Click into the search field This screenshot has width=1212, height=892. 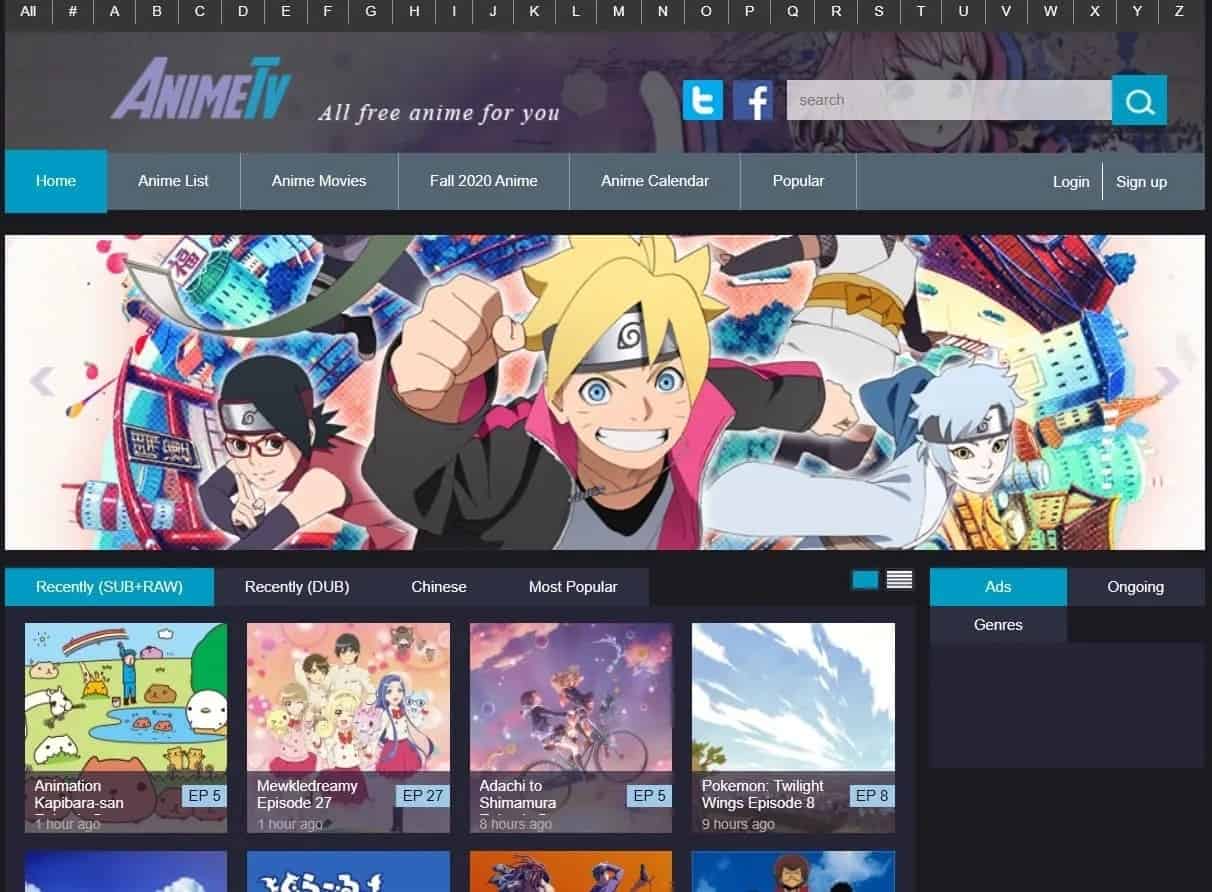pos(949,100)
